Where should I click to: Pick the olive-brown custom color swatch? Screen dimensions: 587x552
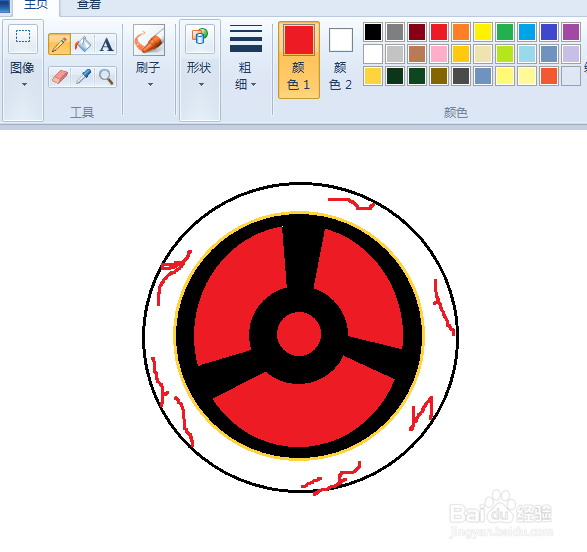coord(439,76)
